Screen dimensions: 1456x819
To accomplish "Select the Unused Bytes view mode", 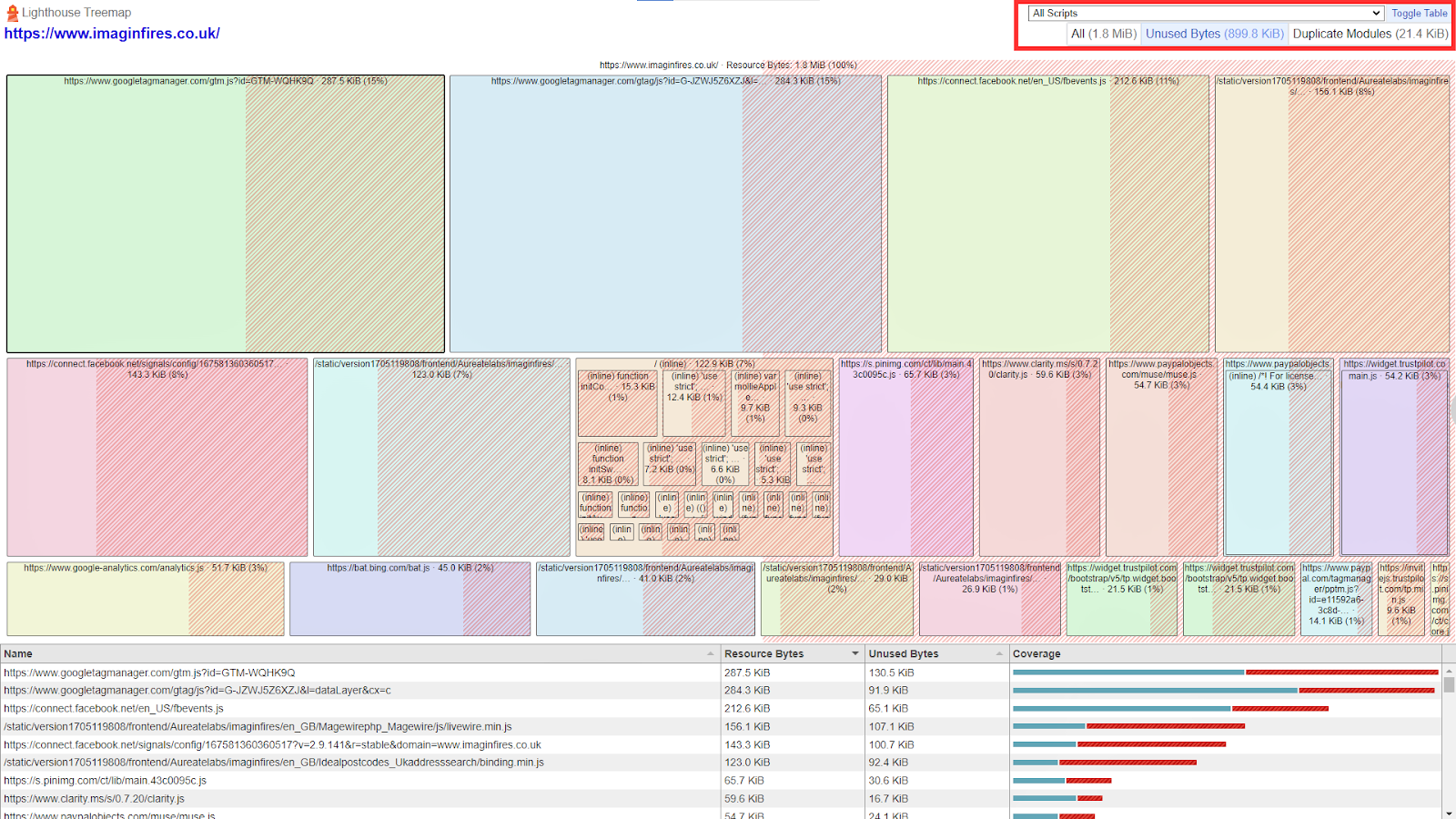I will [x=1214, y=34].
